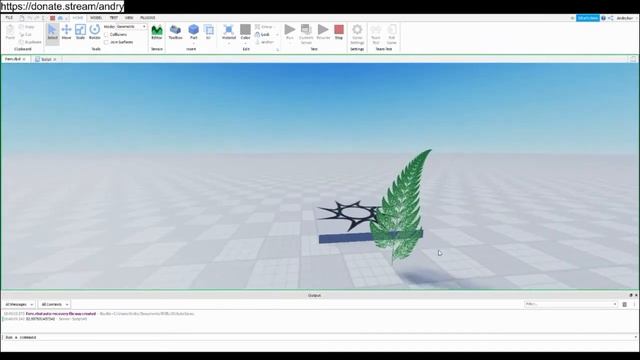The height and width of the screenshot is (360, 640).
Task: Undock the Output panel
Action: (631, 295)
